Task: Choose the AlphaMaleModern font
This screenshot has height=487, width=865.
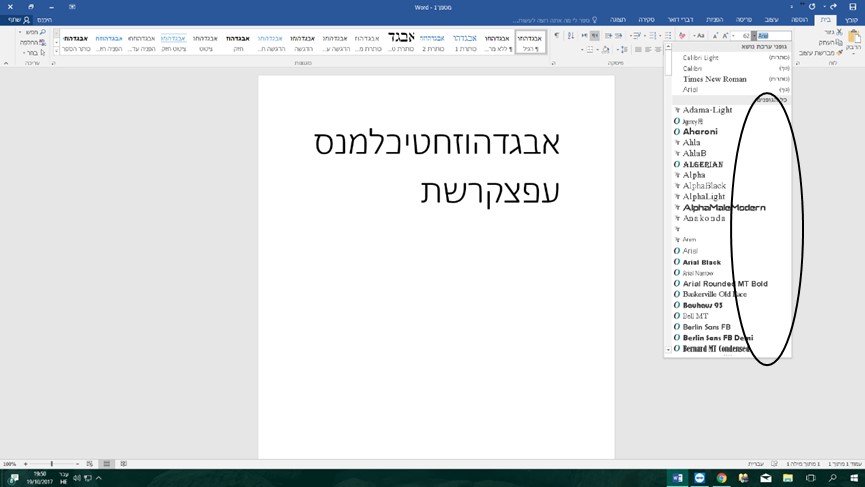Action: click(724, 207)
